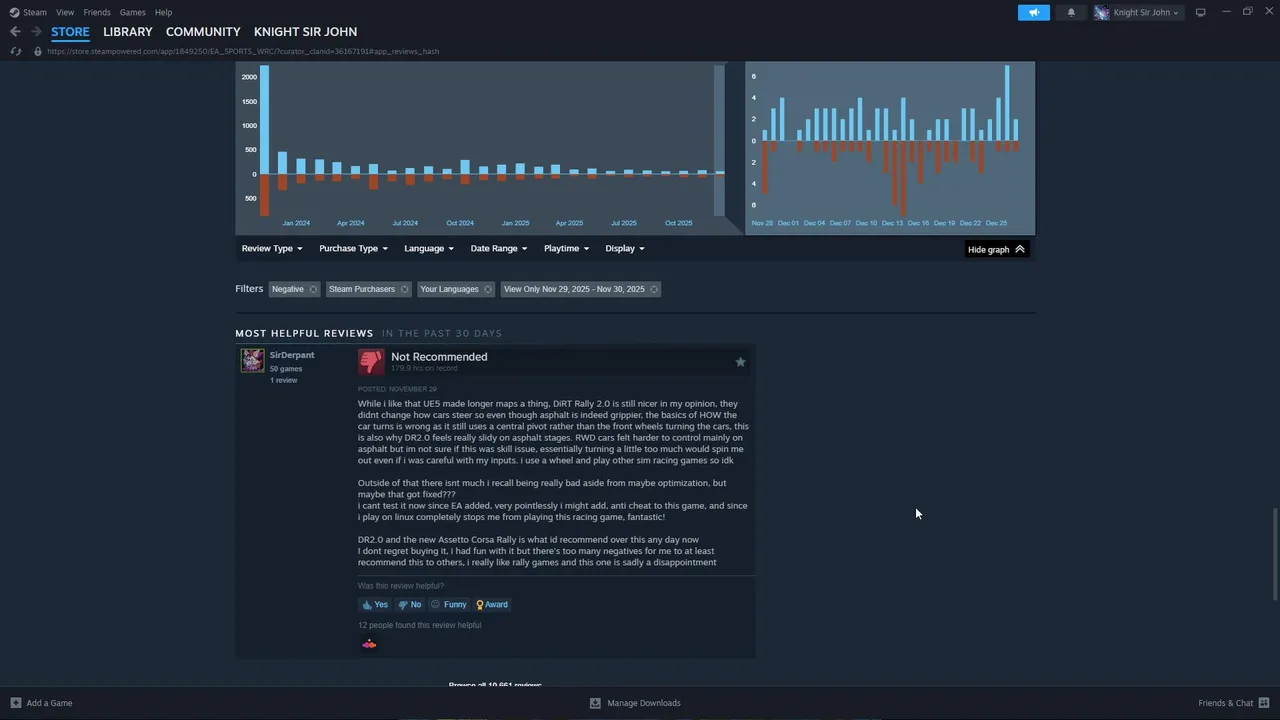The width and height of the screenshot is (1280, 720).
Task: Open the Display dropdown
Action: tap(624, 248)
